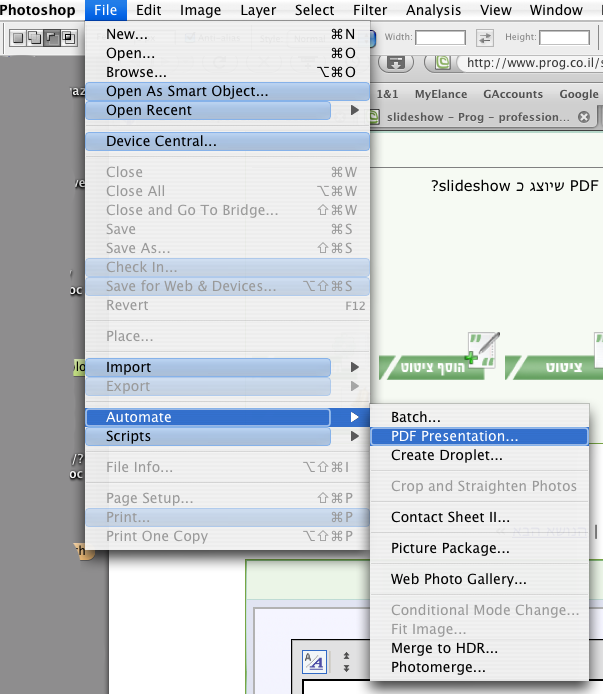Click the quote-with-pencil icon

[483, 350]
